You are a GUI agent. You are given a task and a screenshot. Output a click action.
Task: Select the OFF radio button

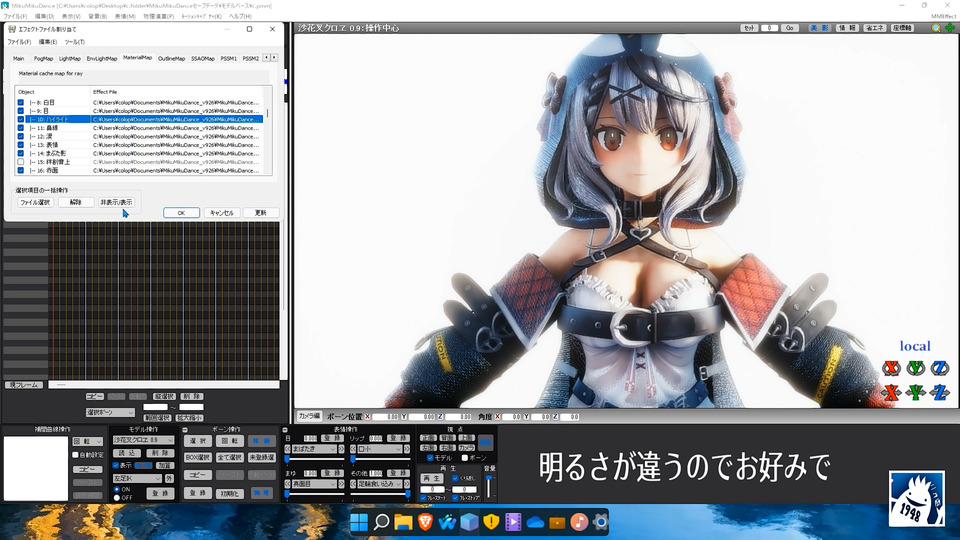coord(117,498)
